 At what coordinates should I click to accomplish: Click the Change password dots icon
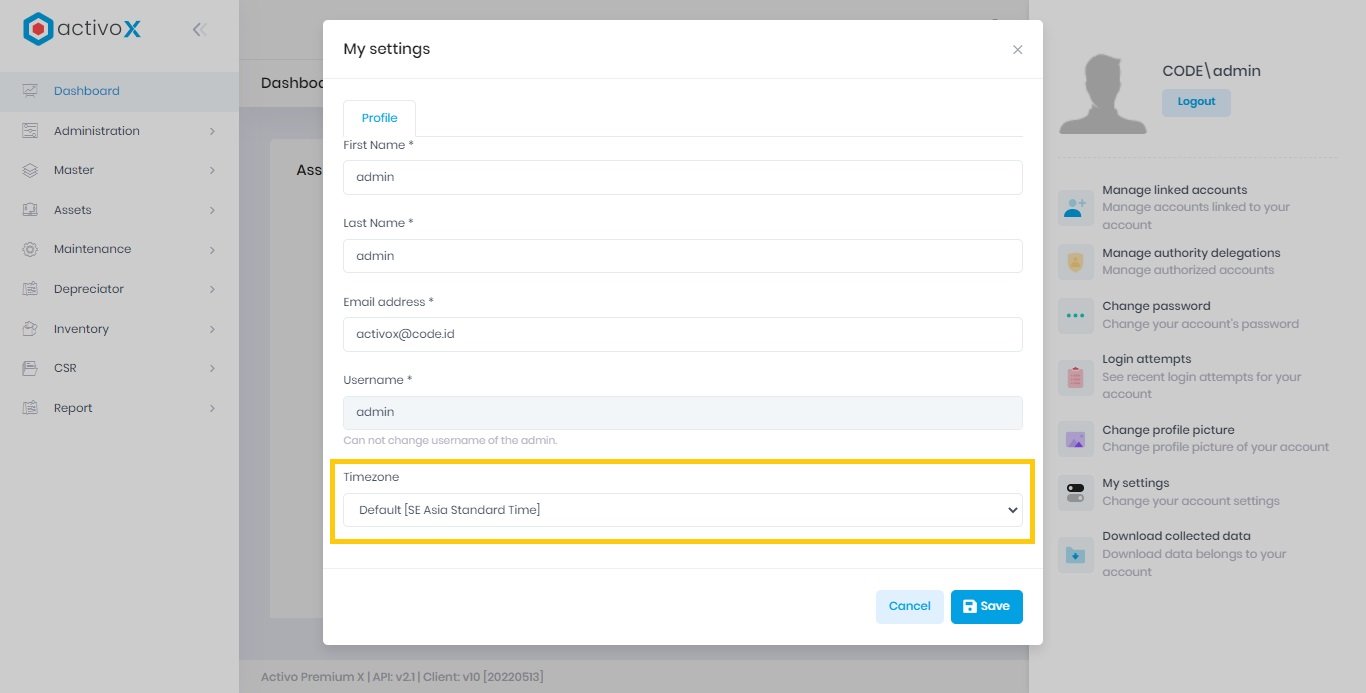1075,315
